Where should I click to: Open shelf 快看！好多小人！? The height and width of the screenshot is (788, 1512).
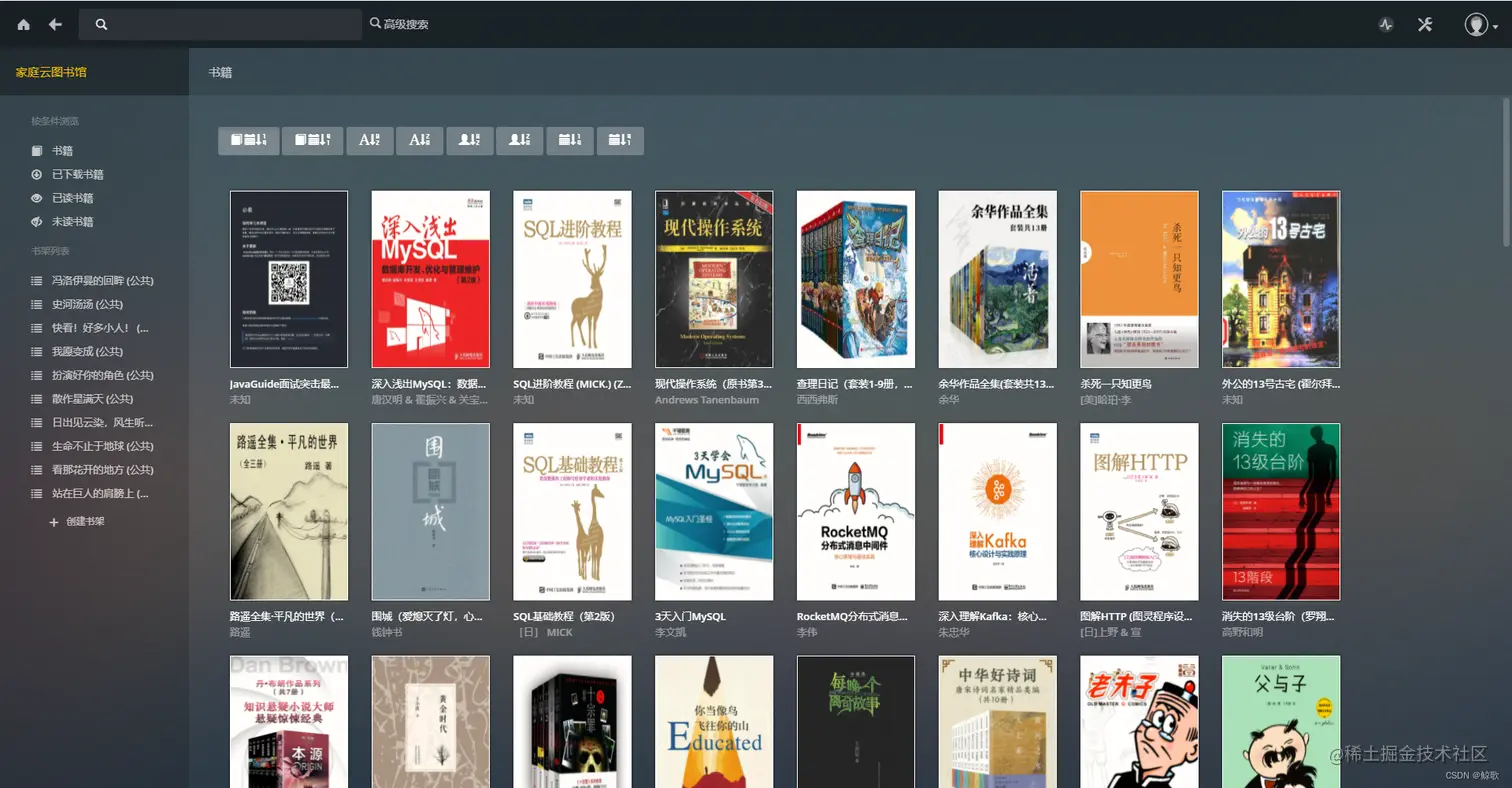pyautogui.click(x=90, y=328)
